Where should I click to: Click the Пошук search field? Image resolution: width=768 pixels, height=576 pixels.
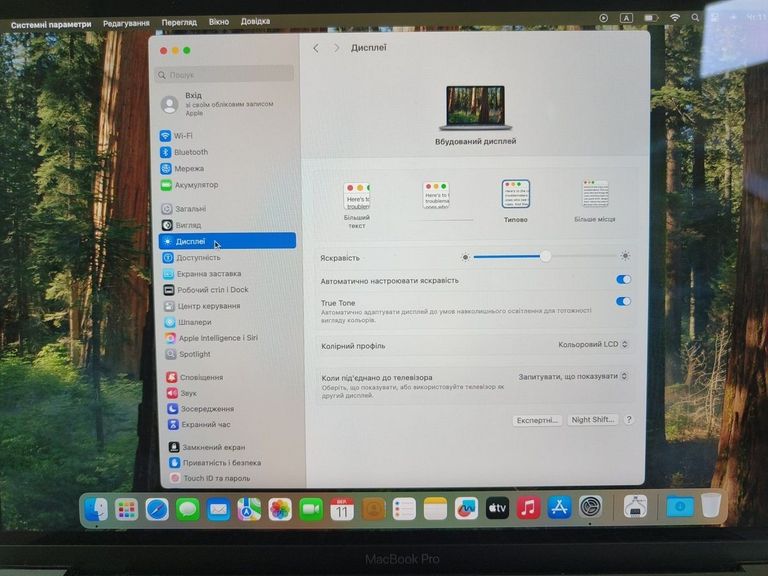[225, 74]
